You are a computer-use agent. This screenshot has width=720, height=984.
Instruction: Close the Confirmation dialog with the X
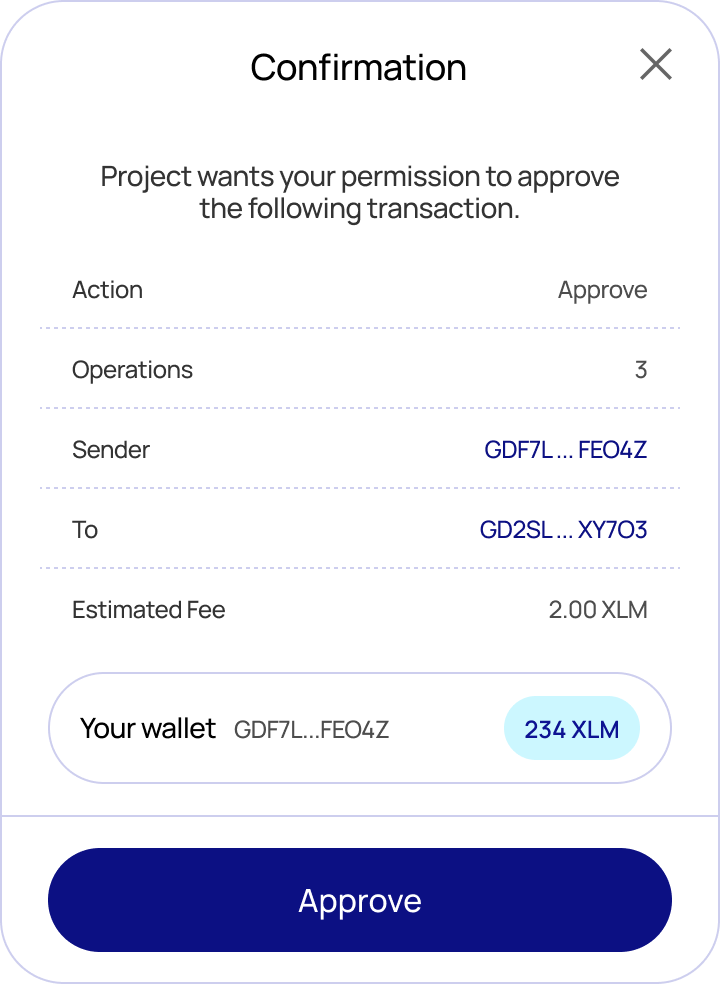pyautogui.click(x=655, y=65)
